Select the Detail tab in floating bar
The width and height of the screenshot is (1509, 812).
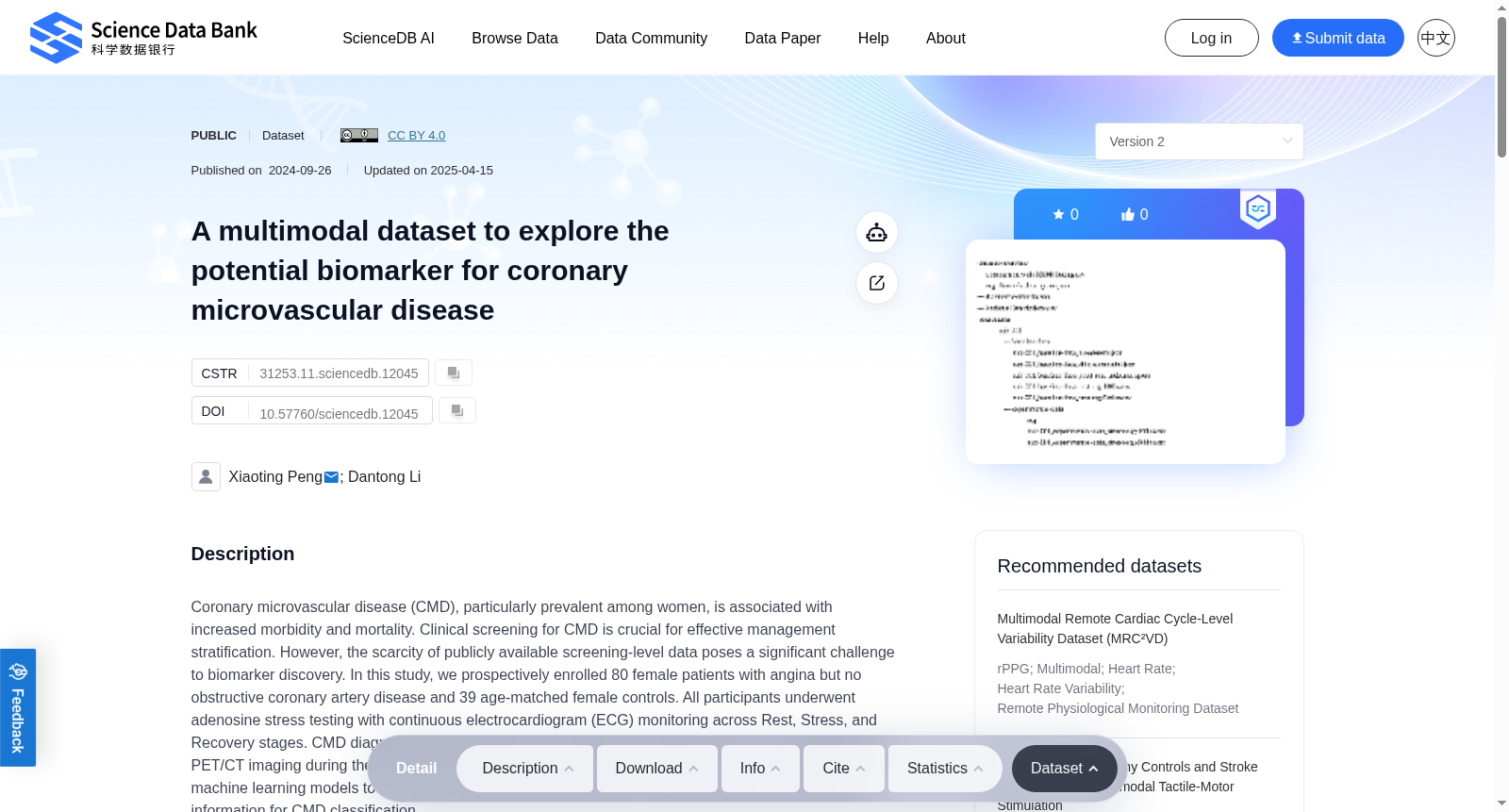point(416,769)
